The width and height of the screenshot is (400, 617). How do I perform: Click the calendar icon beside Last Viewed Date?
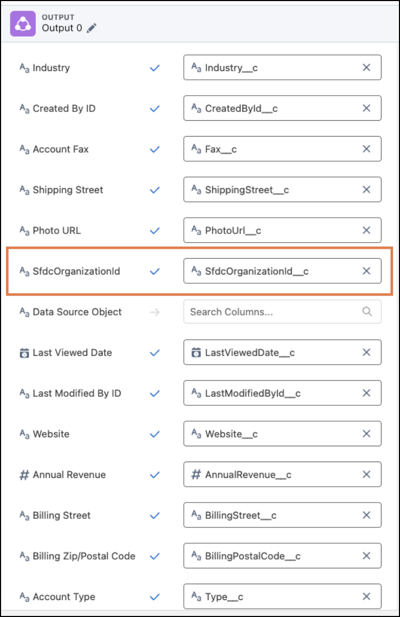tap(24, 353)
